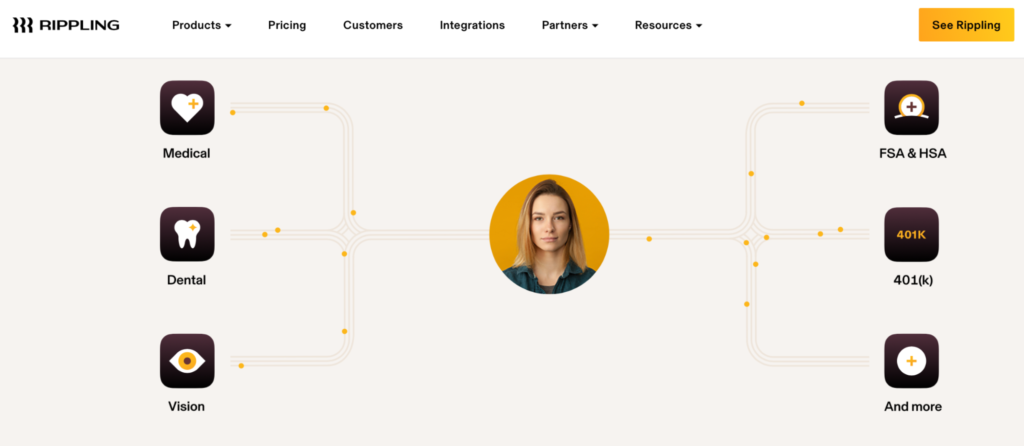Open Integrations from the navigation
Image resolution: width=1024 pixels, height=446 pixels.
tap(472, 25)
